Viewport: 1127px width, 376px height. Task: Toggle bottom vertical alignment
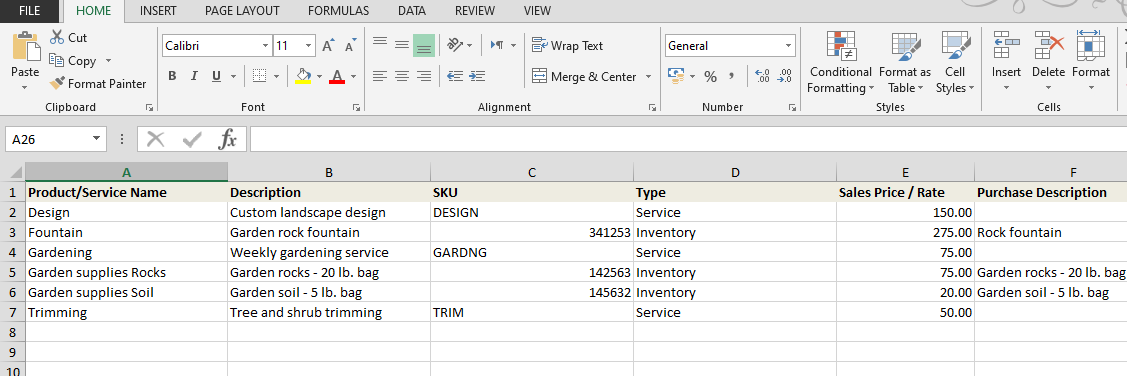[423, 45]
